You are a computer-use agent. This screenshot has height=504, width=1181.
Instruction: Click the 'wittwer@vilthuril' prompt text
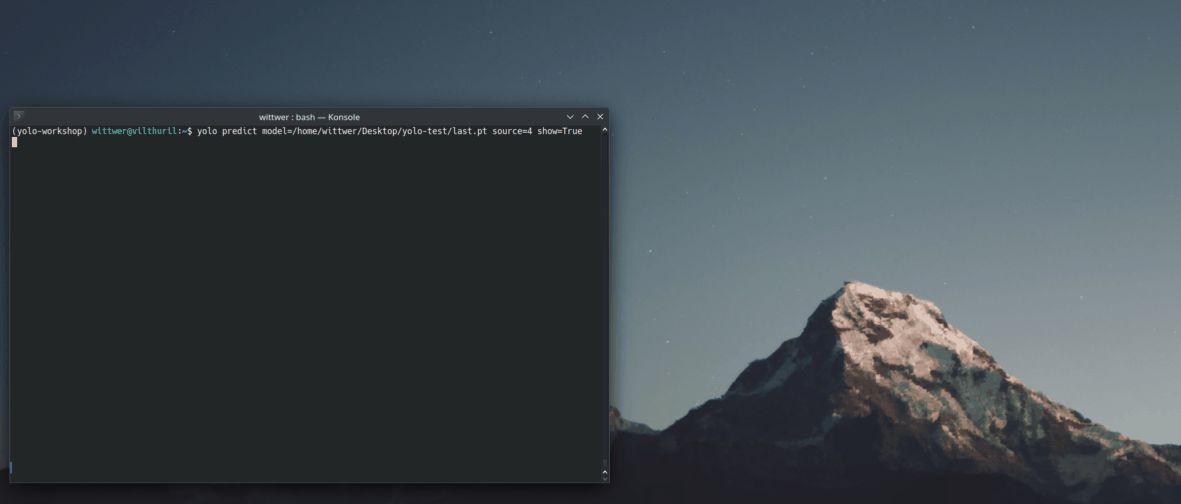(136, 131)
